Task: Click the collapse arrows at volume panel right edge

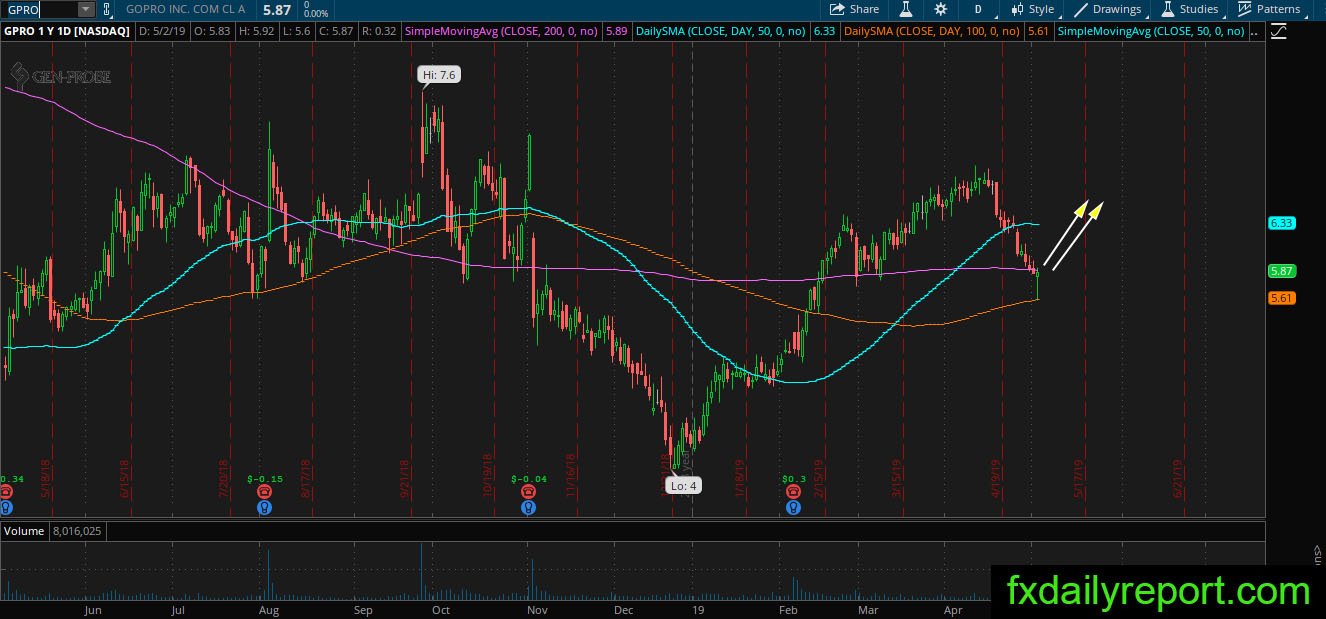Action: pyautogui.click(x=1319, y=551)
